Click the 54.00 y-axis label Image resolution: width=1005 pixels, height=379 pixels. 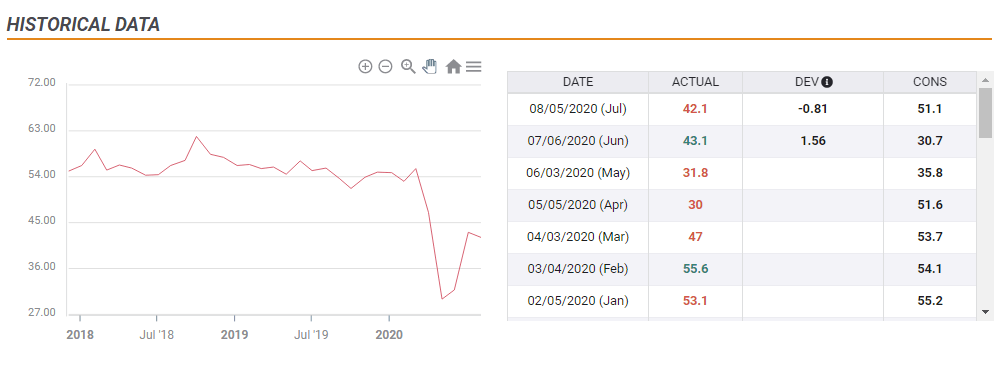tap(41, 175)
